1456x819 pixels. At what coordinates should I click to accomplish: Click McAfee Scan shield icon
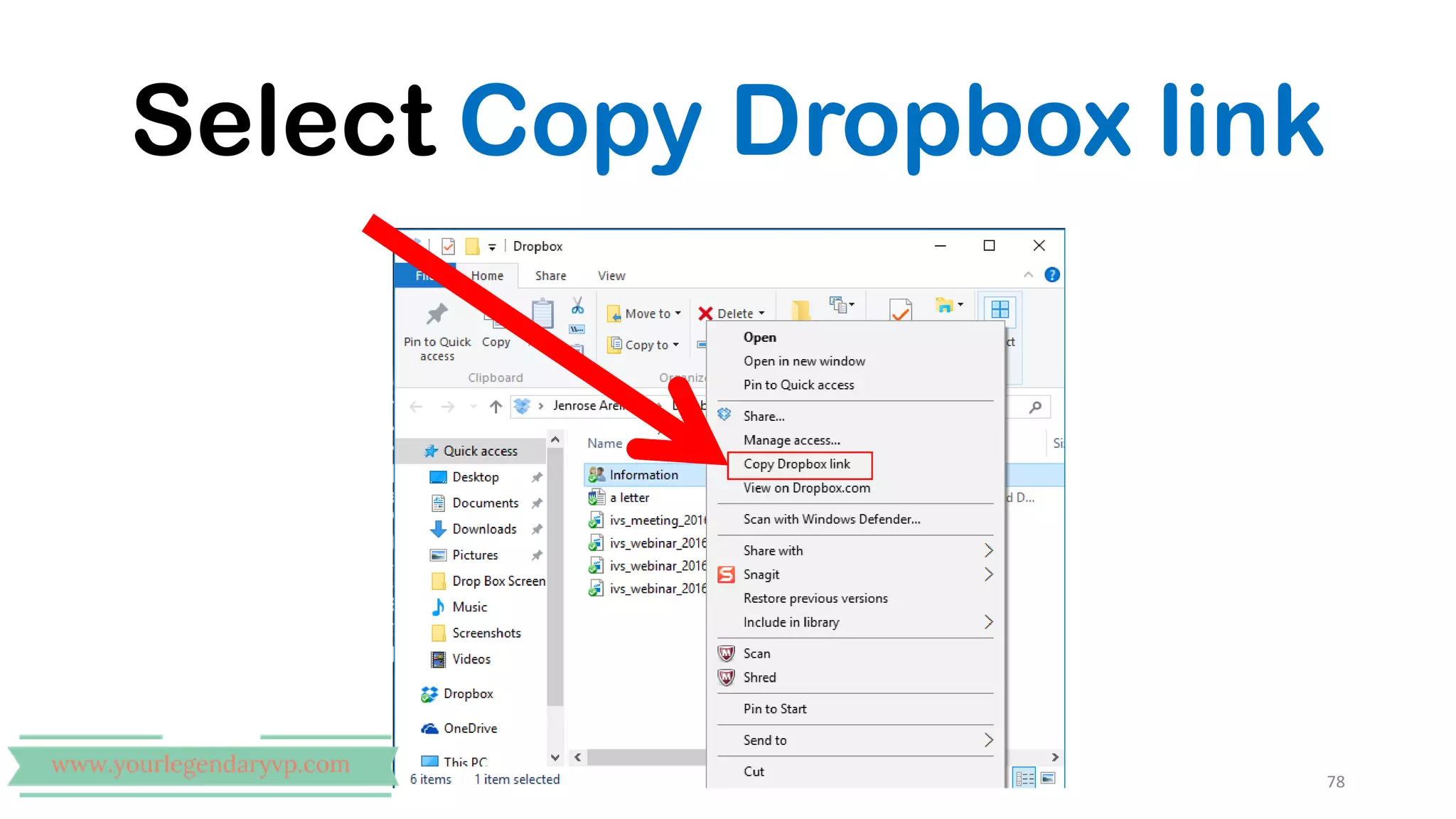click(726, 653)
